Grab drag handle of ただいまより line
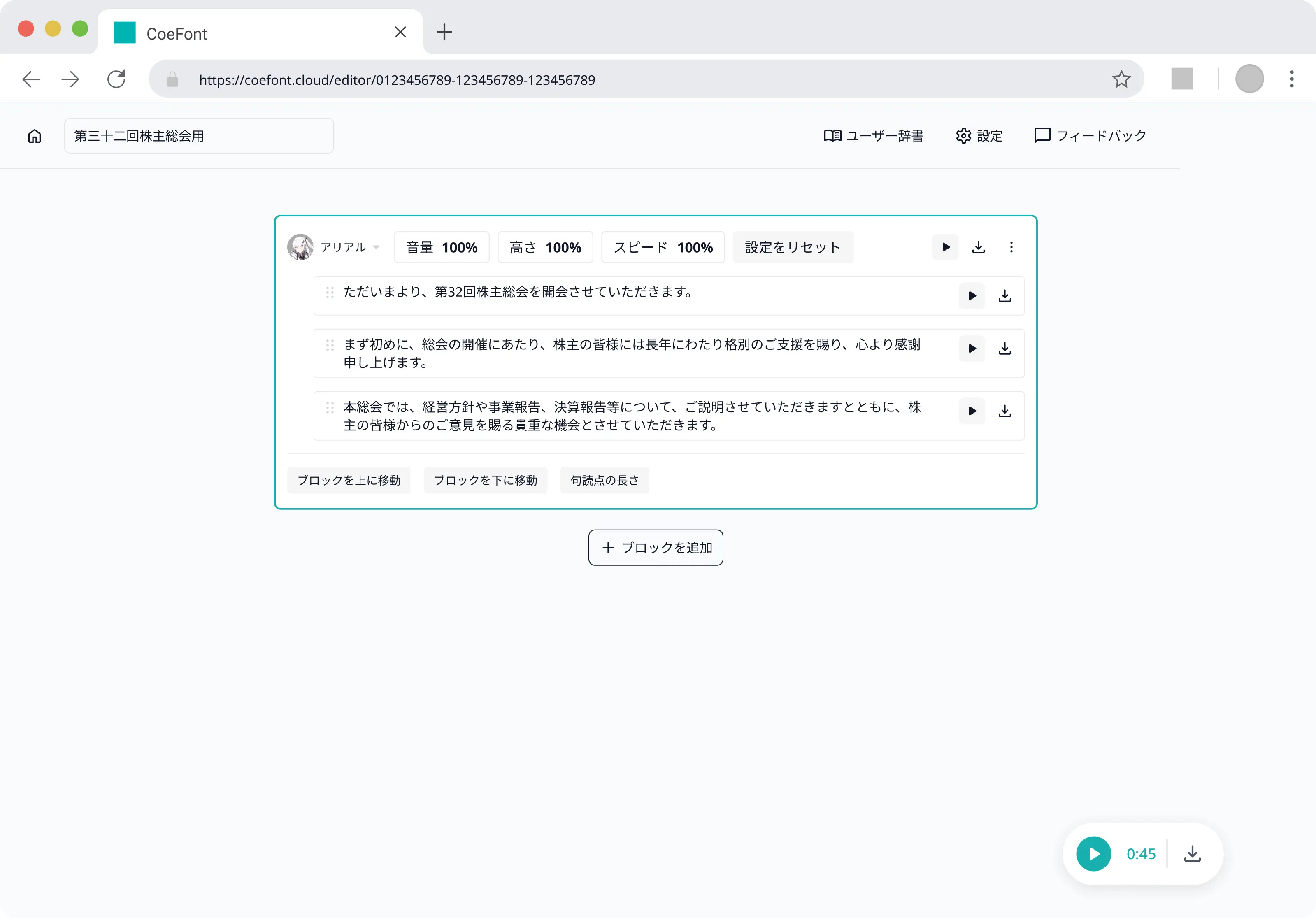Image resolution: width=1316 pixels, height=918 pixels. coord(330,292)
